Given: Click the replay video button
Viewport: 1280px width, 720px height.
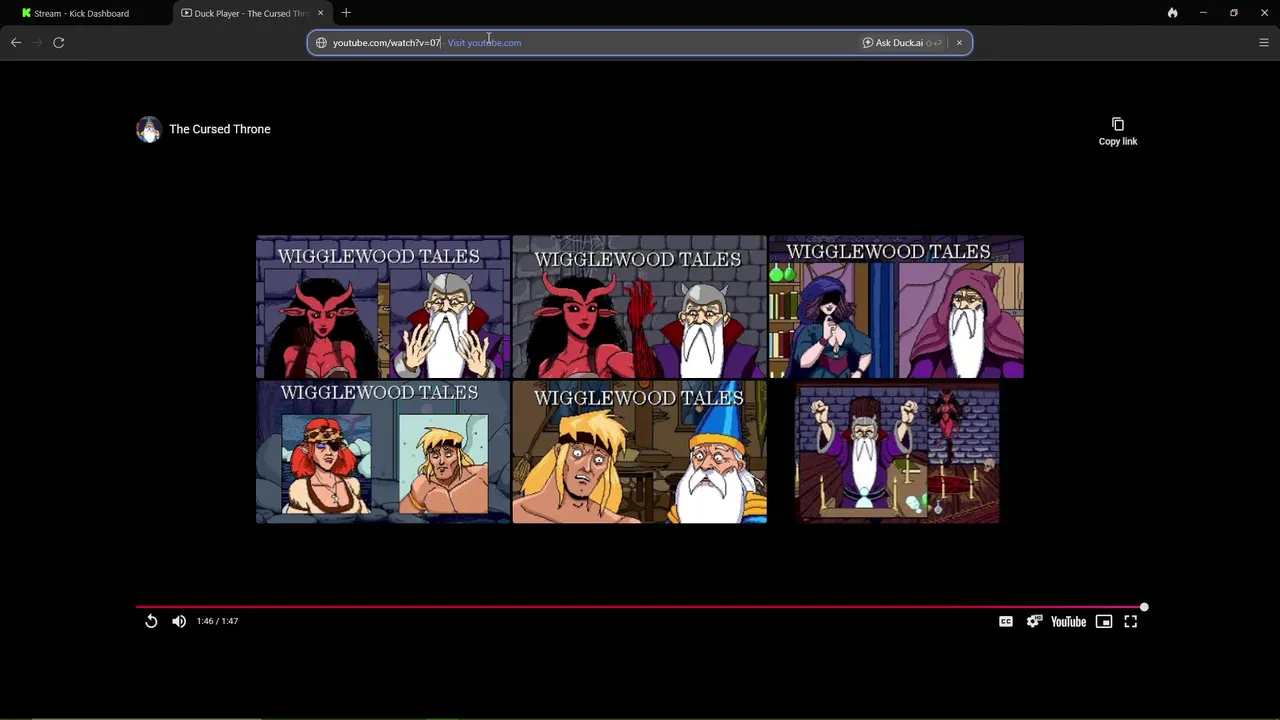Looking at the screenshot, I should [151, 621].
